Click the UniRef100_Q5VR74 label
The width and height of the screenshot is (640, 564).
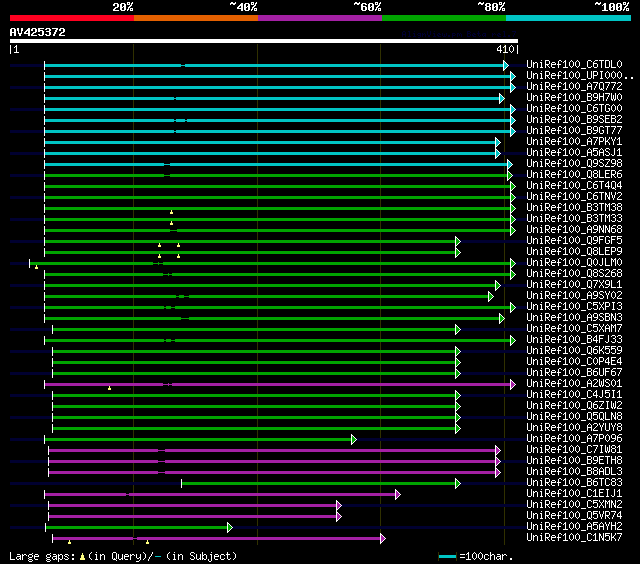pyautogui.click(x=574, y=516)
